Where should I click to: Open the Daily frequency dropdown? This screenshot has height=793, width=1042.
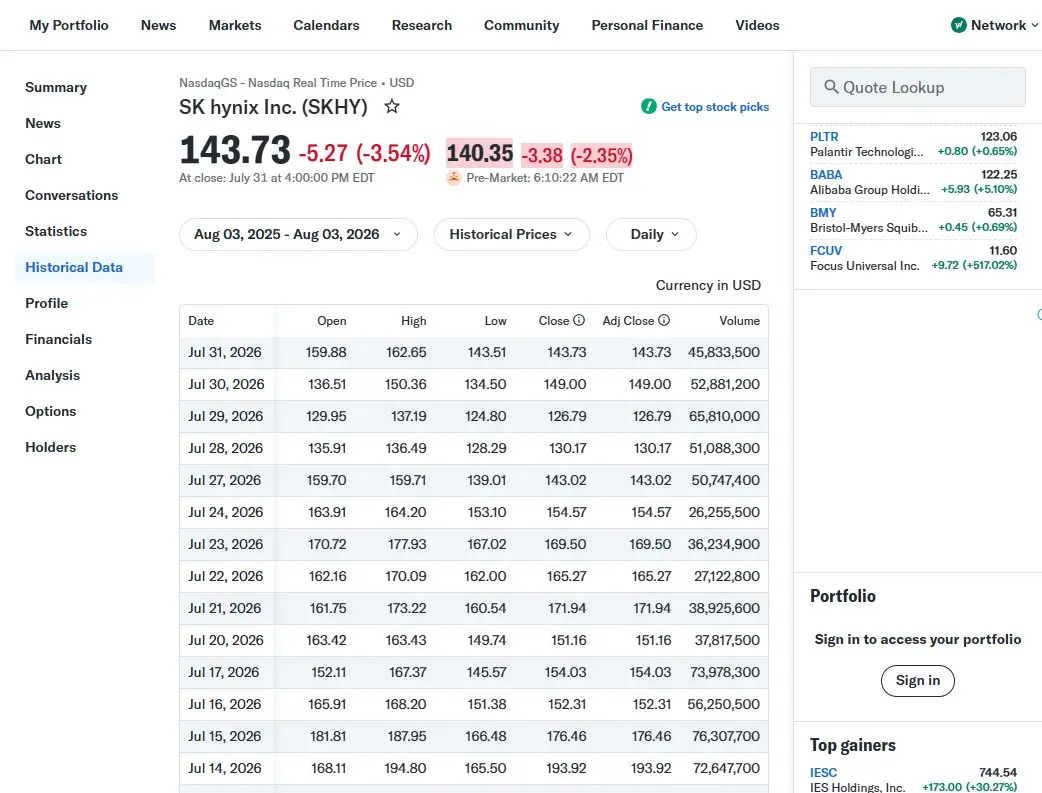[x=651, y=235]
